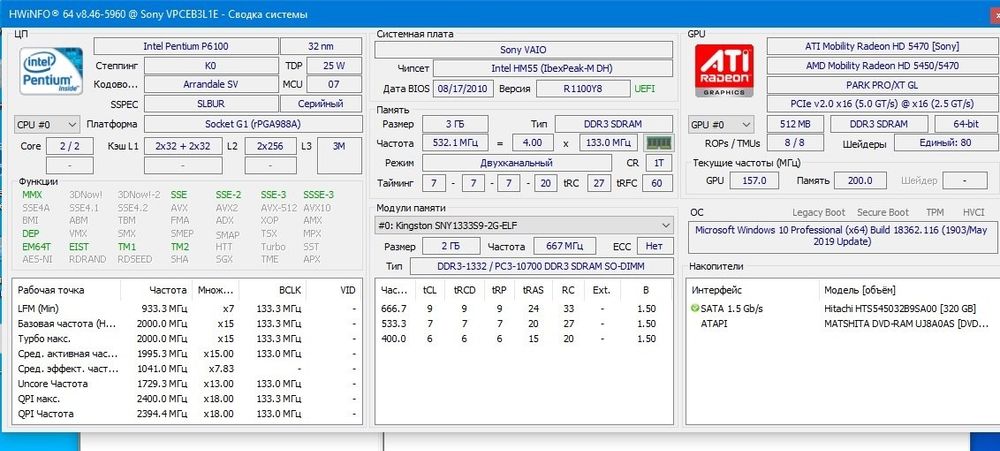Click the TDP 25 W value
This screenshot has width=1000, height=451.
coord(334,66)
